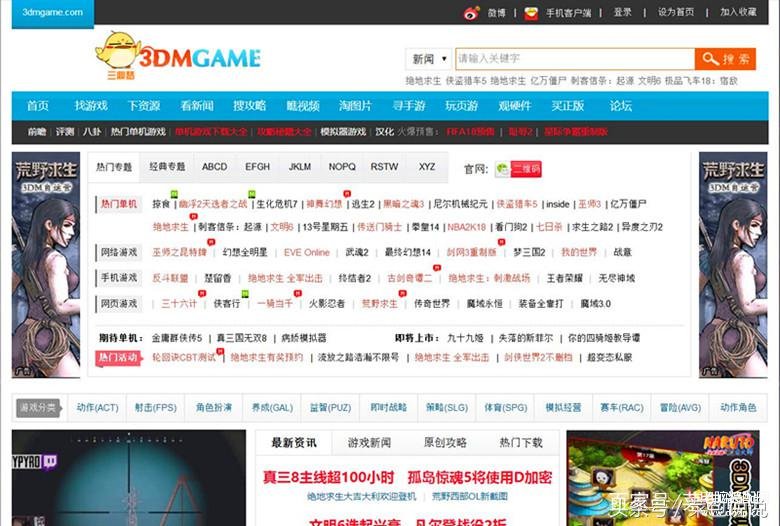
Task: Click 设为首页 in top bar
Action: coord(676,12)
